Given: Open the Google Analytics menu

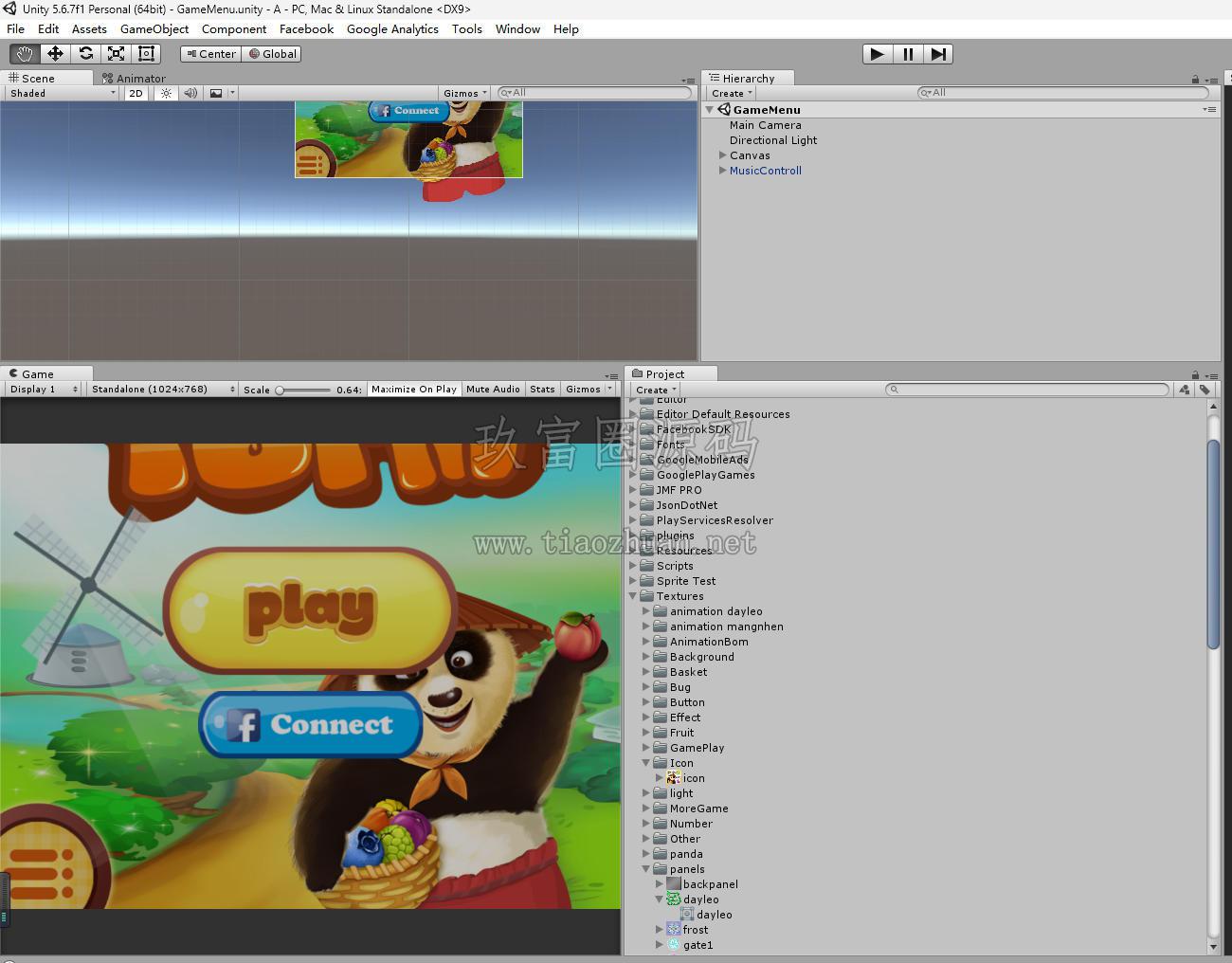Looking at the screenshot, I should (392, 28).
